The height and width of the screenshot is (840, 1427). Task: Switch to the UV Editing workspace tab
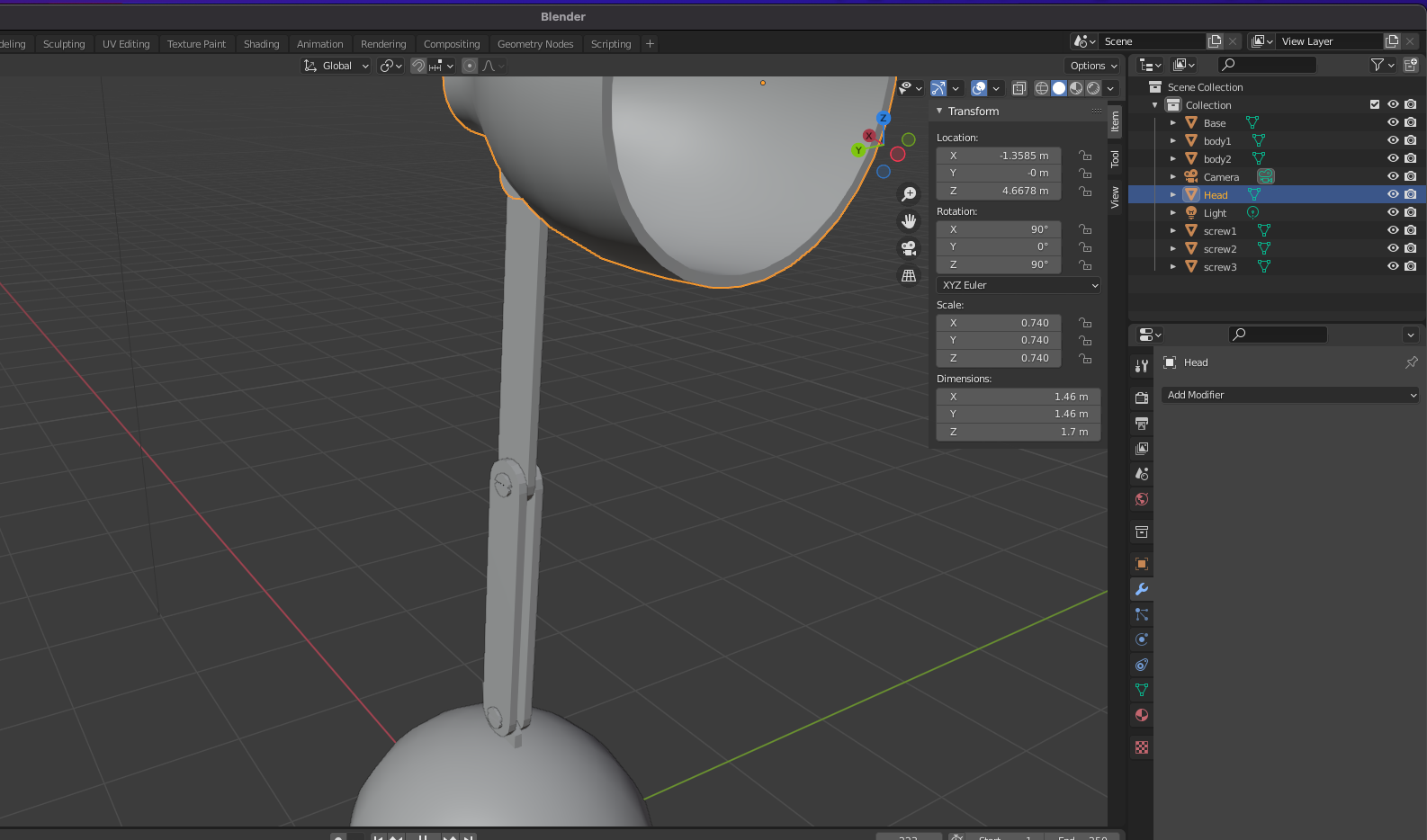(126, 44)
